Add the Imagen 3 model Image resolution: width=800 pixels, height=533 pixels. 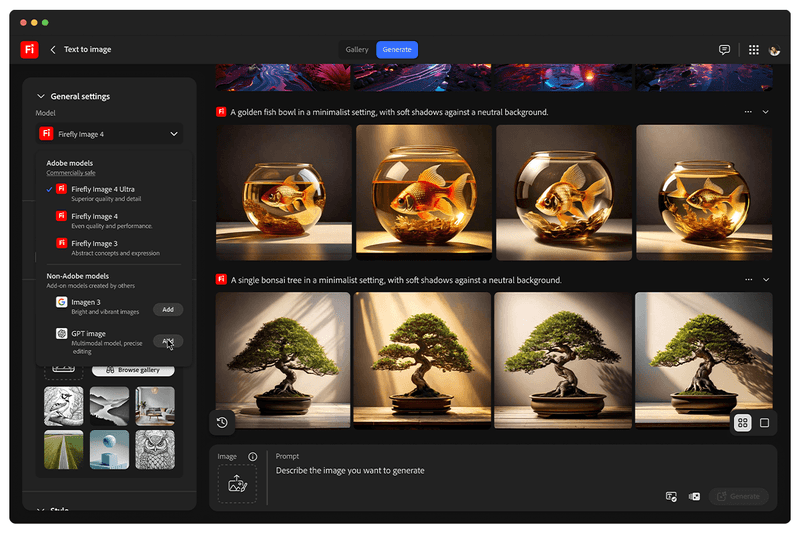pyautogui.click(x=168, y=310)
